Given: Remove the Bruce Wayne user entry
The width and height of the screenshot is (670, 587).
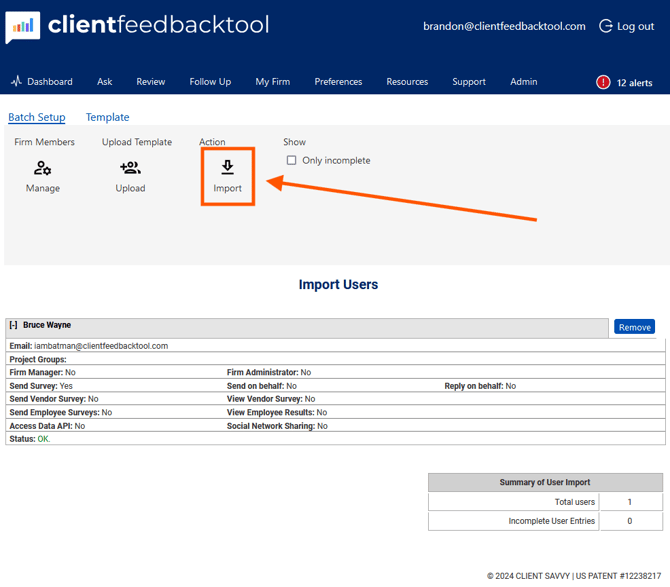Looking at the screenshot, I should pos(634,327).
